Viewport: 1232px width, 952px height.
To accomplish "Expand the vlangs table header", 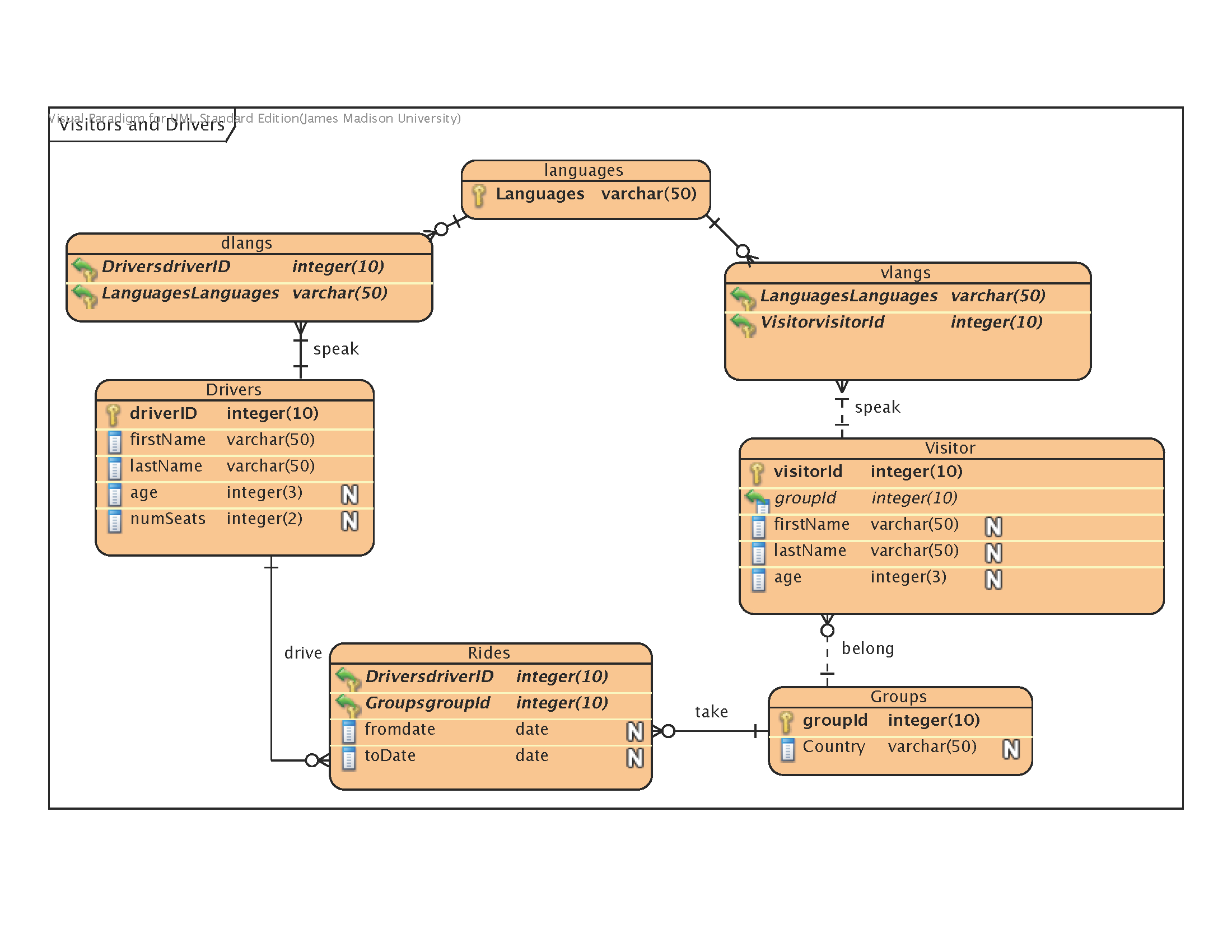I will point(901,263).
